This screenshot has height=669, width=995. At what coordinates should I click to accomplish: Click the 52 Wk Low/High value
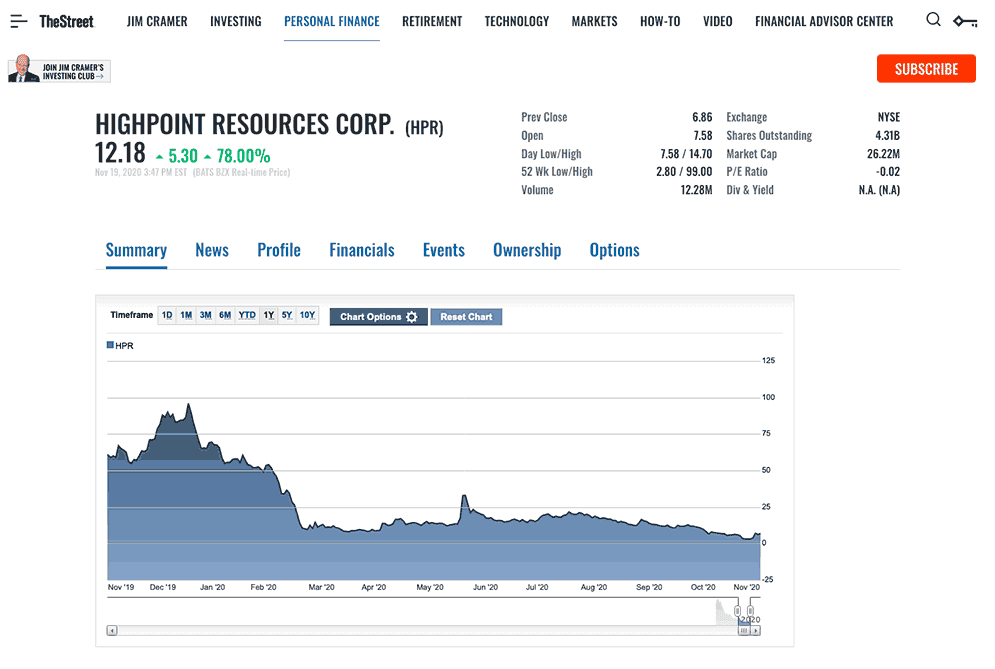[x=684, y=172]
